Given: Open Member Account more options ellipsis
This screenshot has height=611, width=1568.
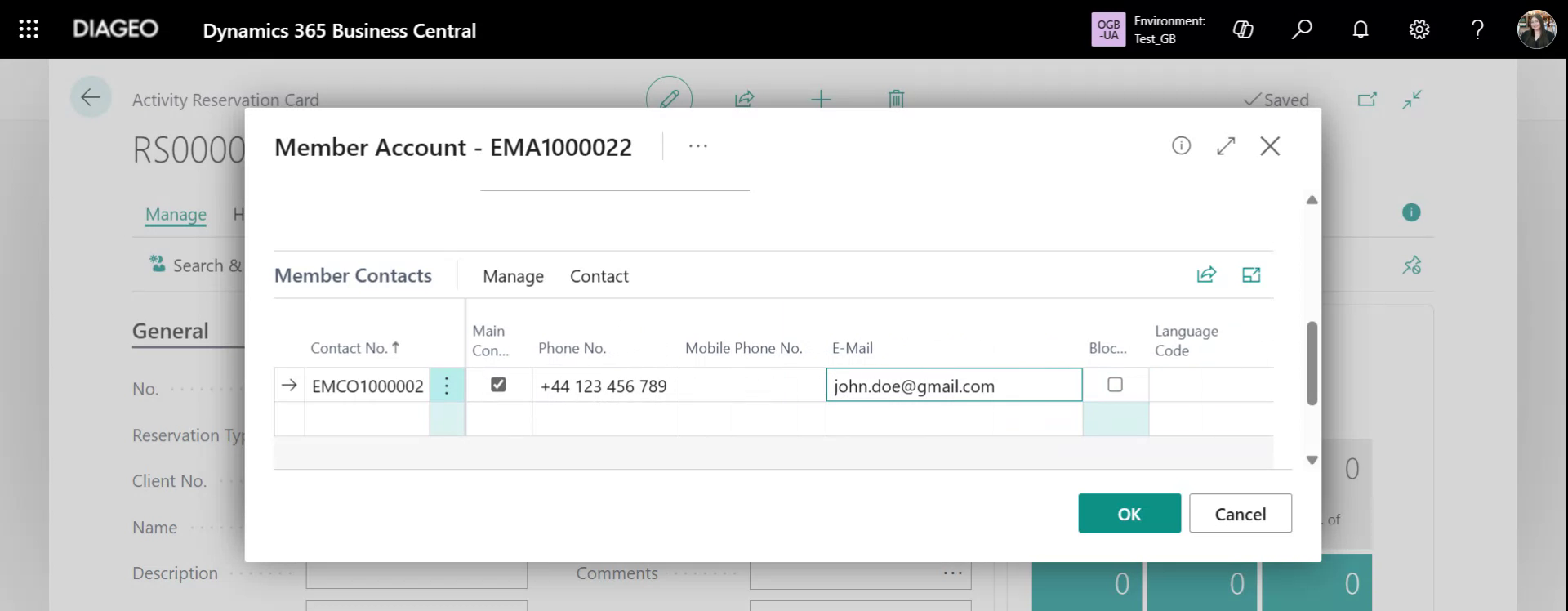Looking at the screenshot, I should pos(698,145).
